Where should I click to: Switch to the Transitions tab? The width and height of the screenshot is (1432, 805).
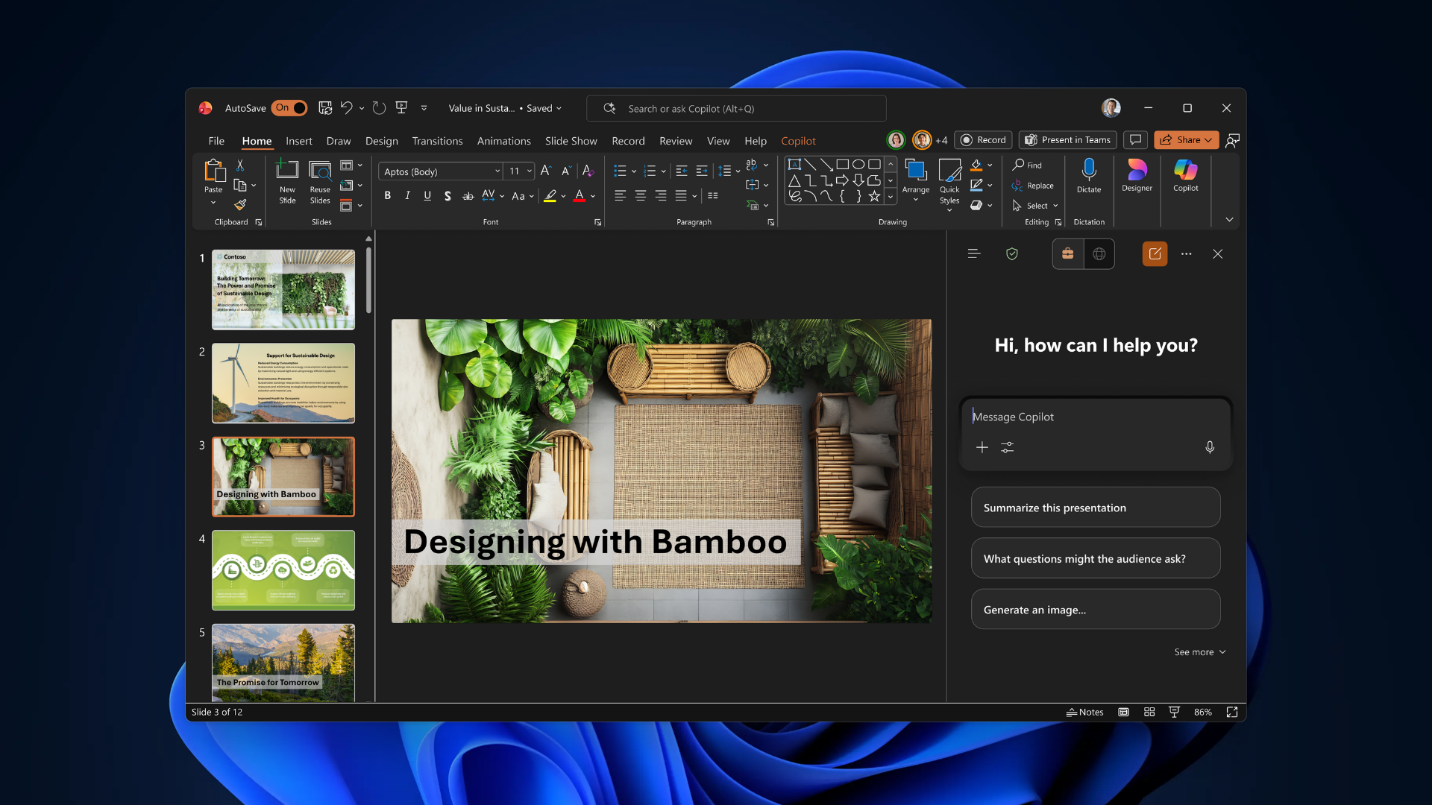[x=437, y=141]
